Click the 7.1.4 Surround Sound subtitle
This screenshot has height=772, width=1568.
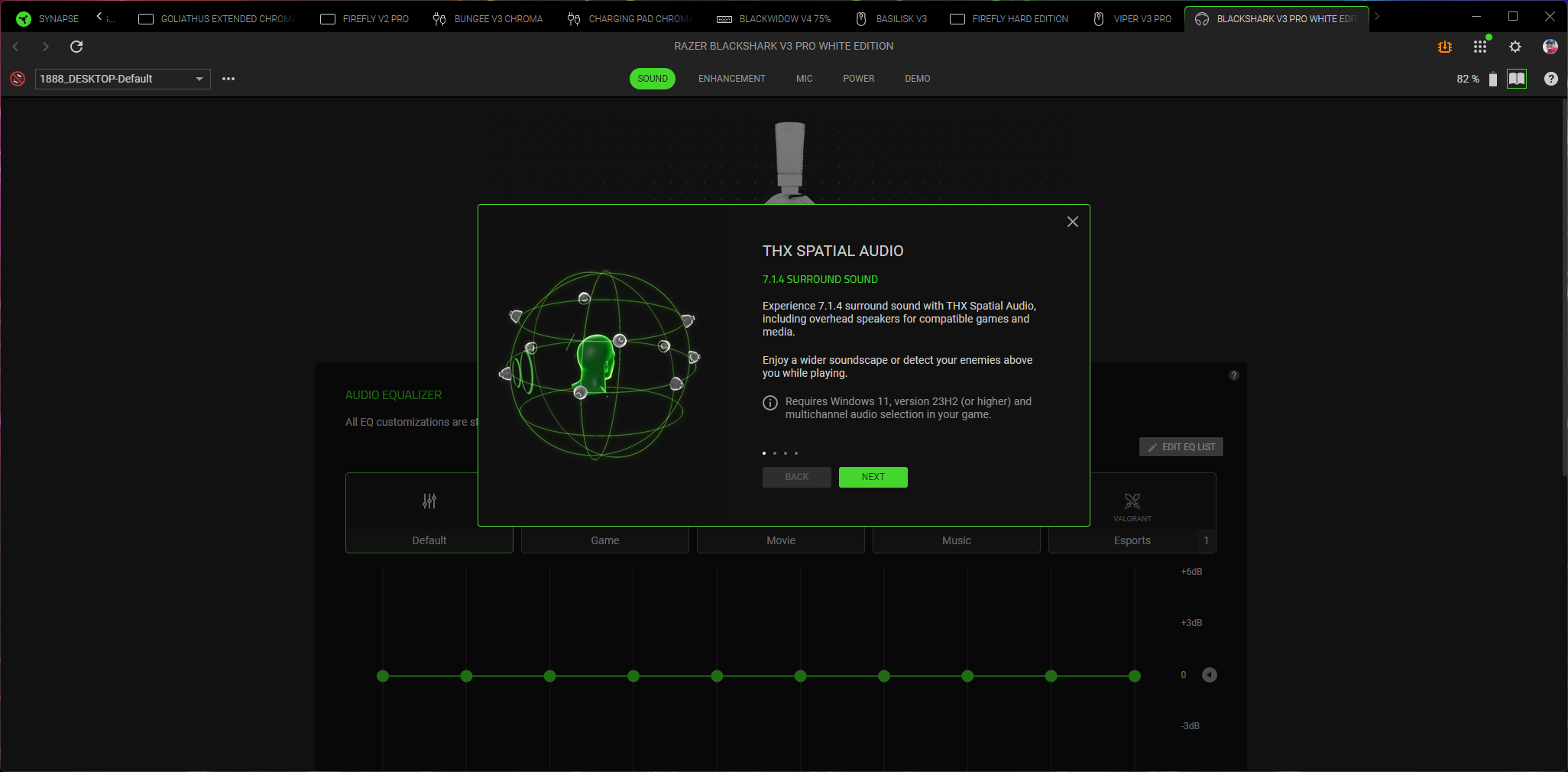[x=820, y=279]
